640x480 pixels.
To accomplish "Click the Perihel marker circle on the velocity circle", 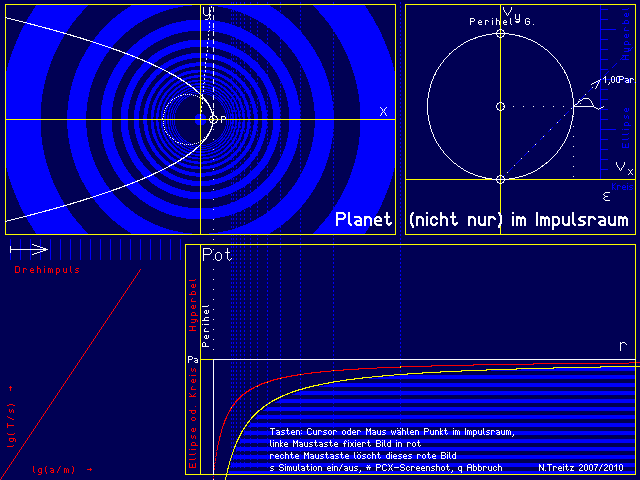I will 500,34.
